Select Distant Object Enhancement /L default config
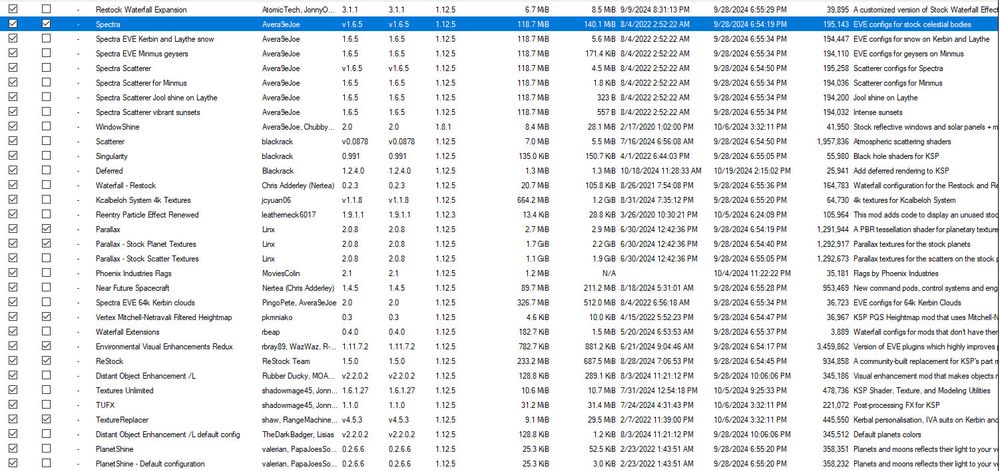This screenshot has width=1000, height=471. pyautogui.click(x=500, y=434)
